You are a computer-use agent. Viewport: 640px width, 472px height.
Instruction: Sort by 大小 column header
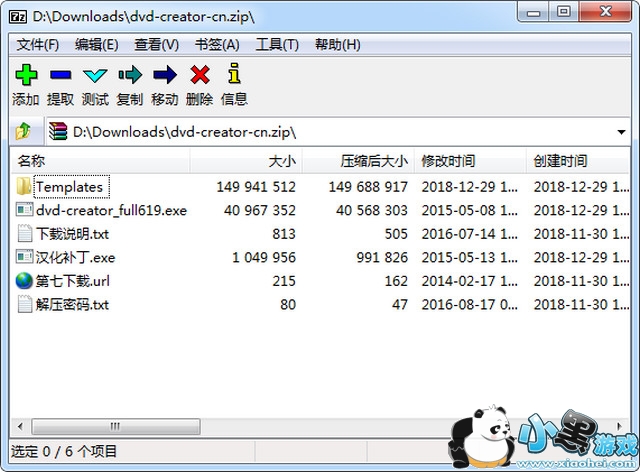[x=246, y=161]
